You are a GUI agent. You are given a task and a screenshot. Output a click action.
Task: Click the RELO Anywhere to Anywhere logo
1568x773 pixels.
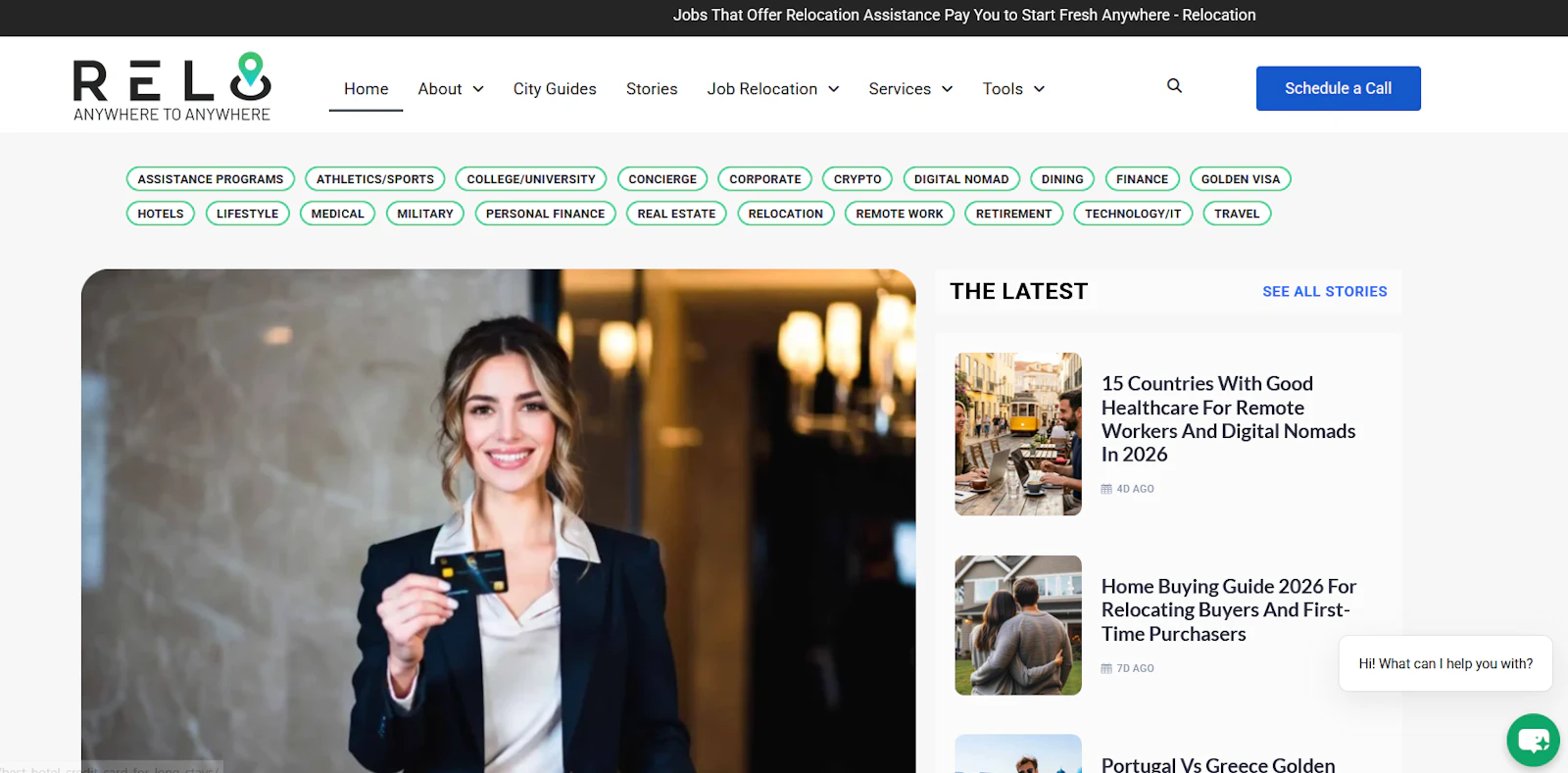[172, 87]
